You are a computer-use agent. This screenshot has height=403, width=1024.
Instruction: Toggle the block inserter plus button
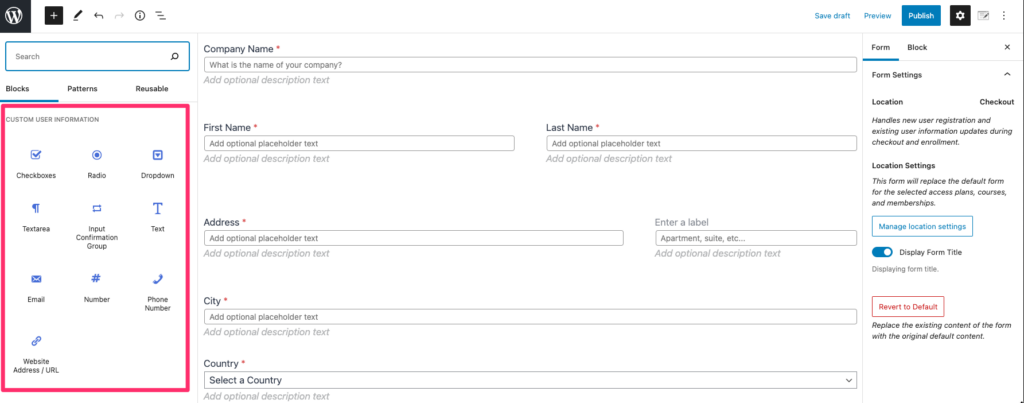click(54, 16)
